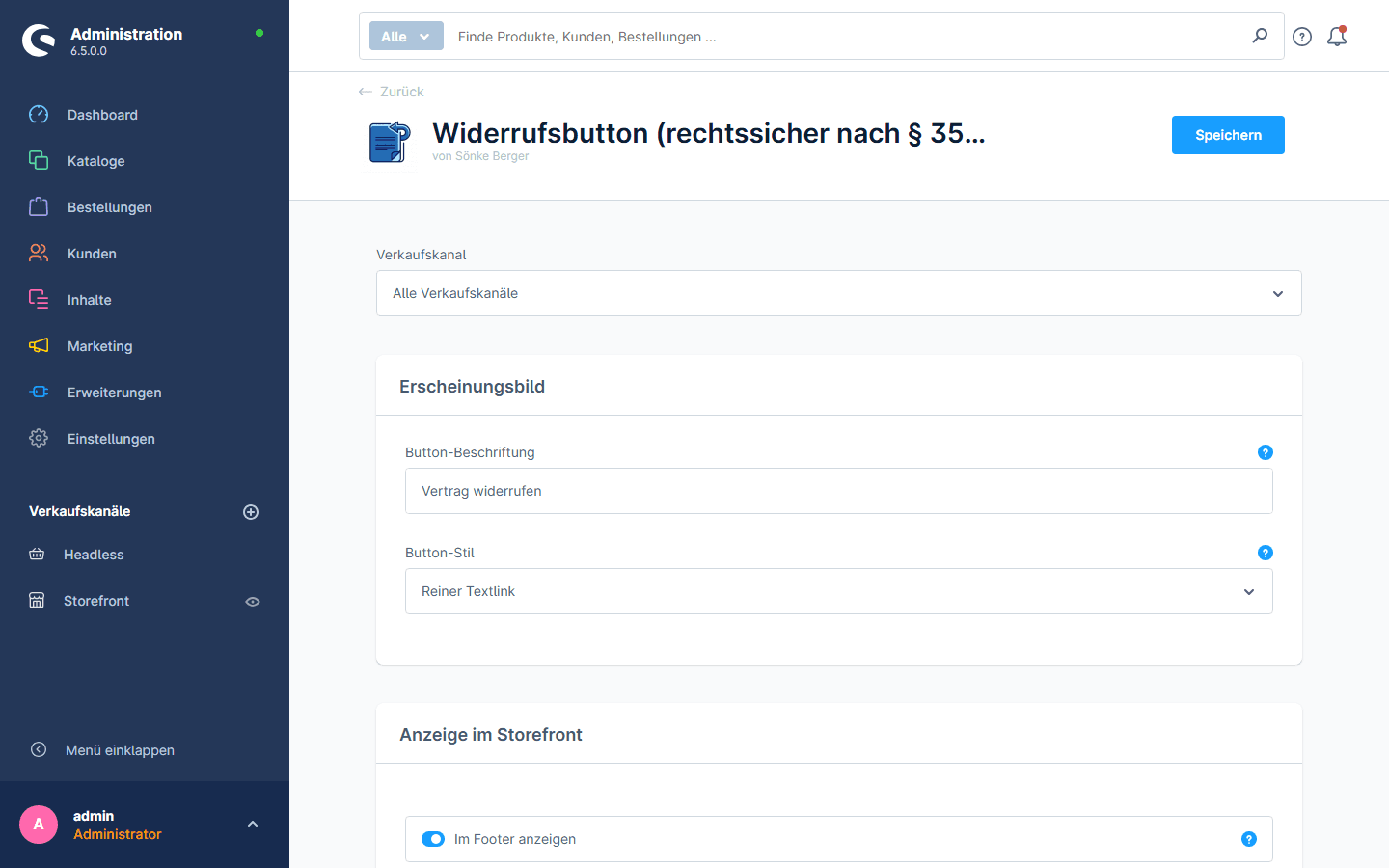Focus the global search input field
The image size is (1389, 868).
coord(849,37)
